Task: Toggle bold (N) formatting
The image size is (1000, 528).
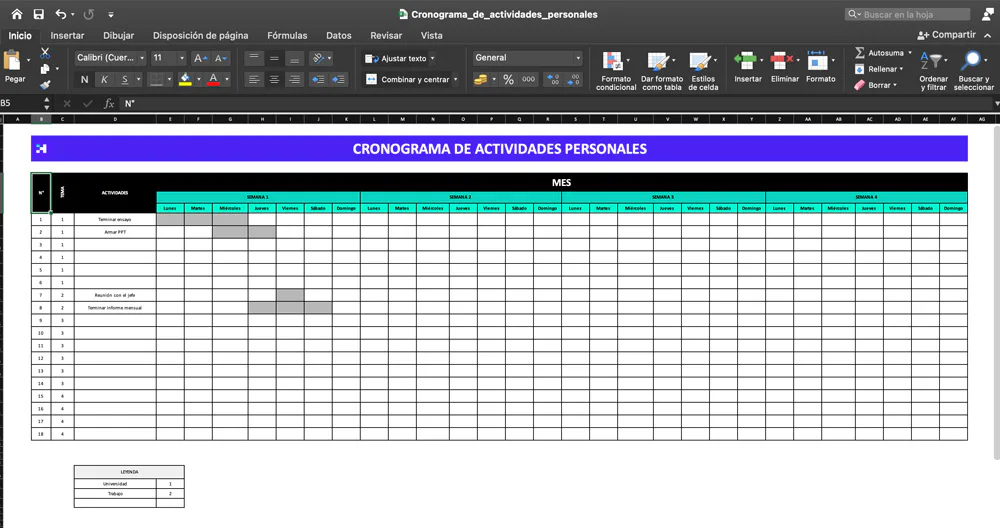Action: click(85, 79)
